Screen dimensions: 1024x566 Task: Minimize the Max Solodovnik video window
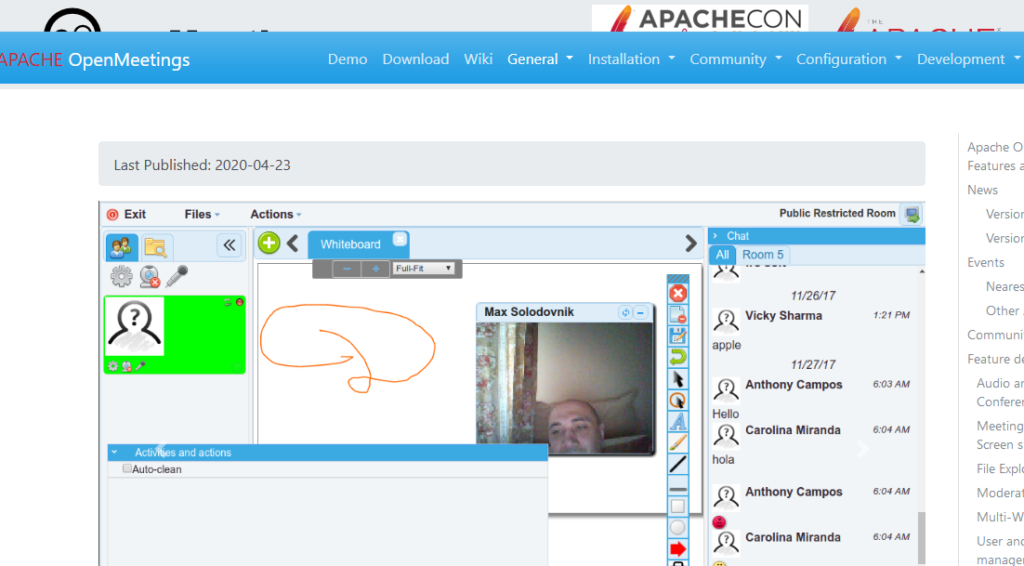641,313
